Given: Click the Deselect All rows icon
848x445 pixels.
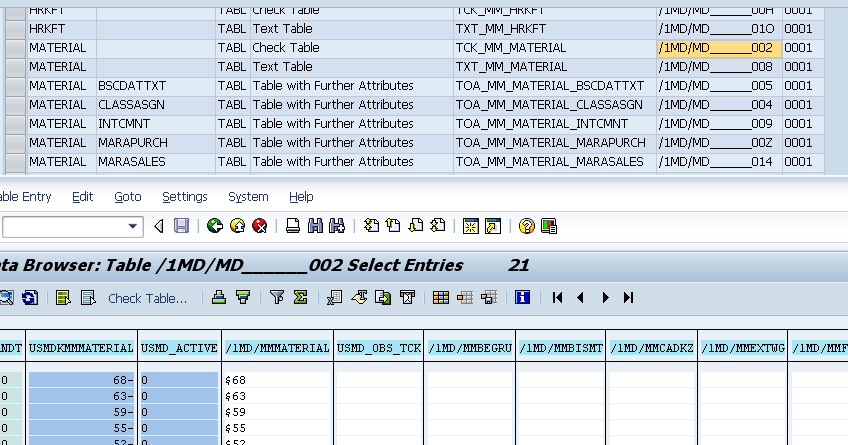Looking at the screenshot, I should 88,297.
